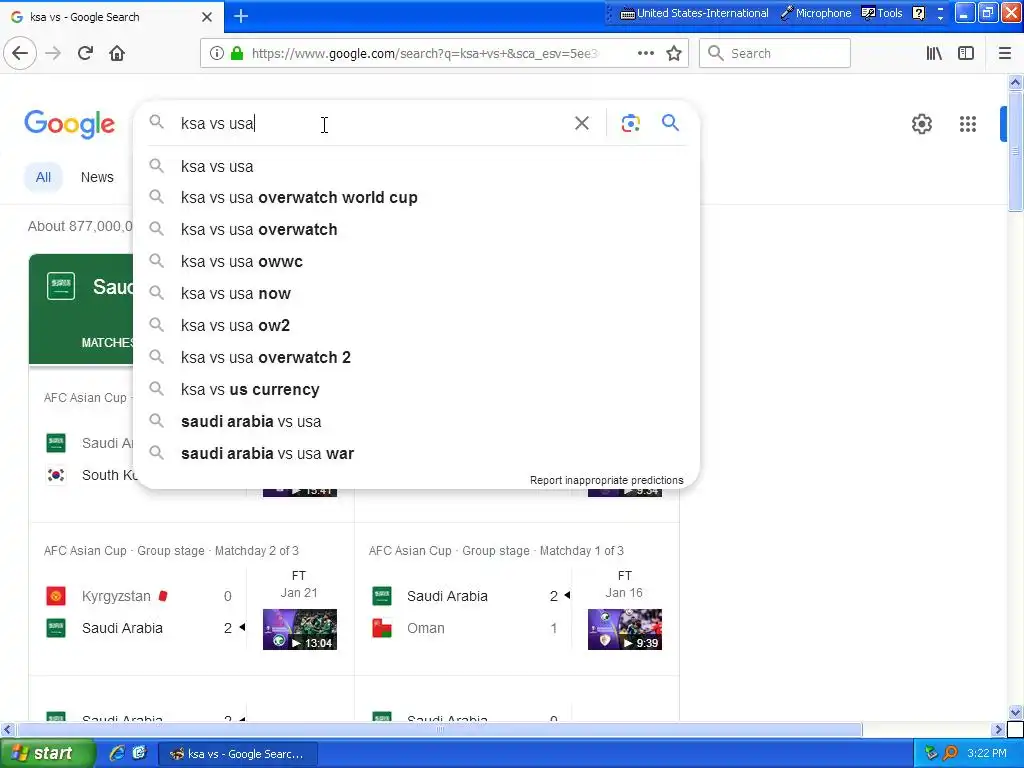Choose suggestion 'ksa vs usa now'
The height and width of the screenshot is (768, 1024).
point(417,293)
